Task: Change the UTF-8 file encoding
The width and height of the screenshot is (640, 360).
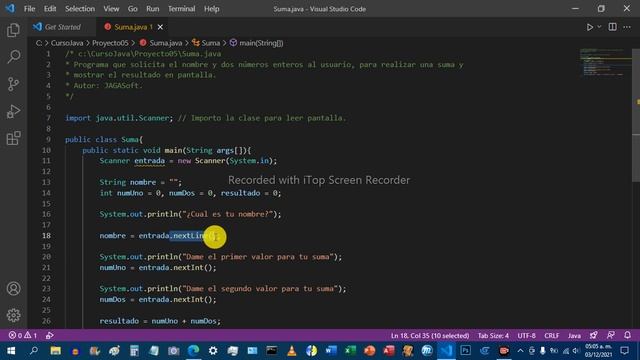Action: point(527,336)
